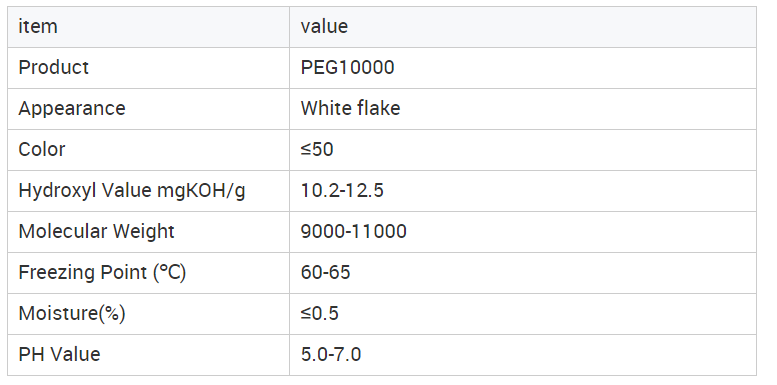Click the ≤50 color value

317,149
